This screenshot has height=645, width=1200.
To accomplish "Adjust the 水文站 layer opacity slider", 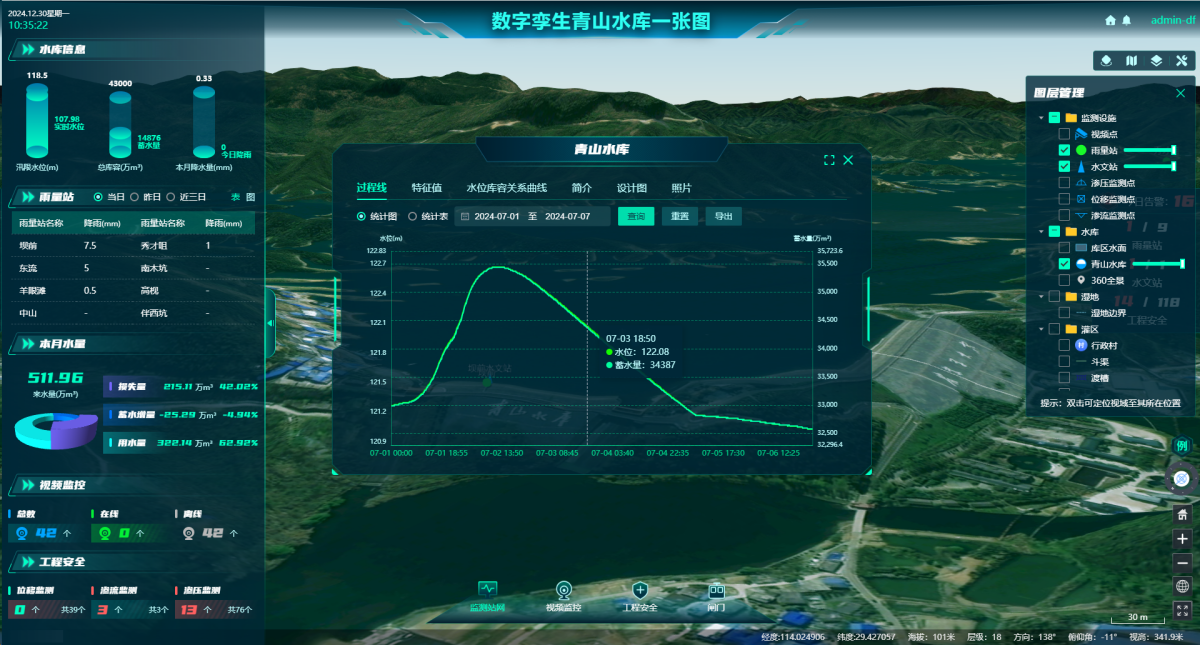I will (x=1150, y=166).
